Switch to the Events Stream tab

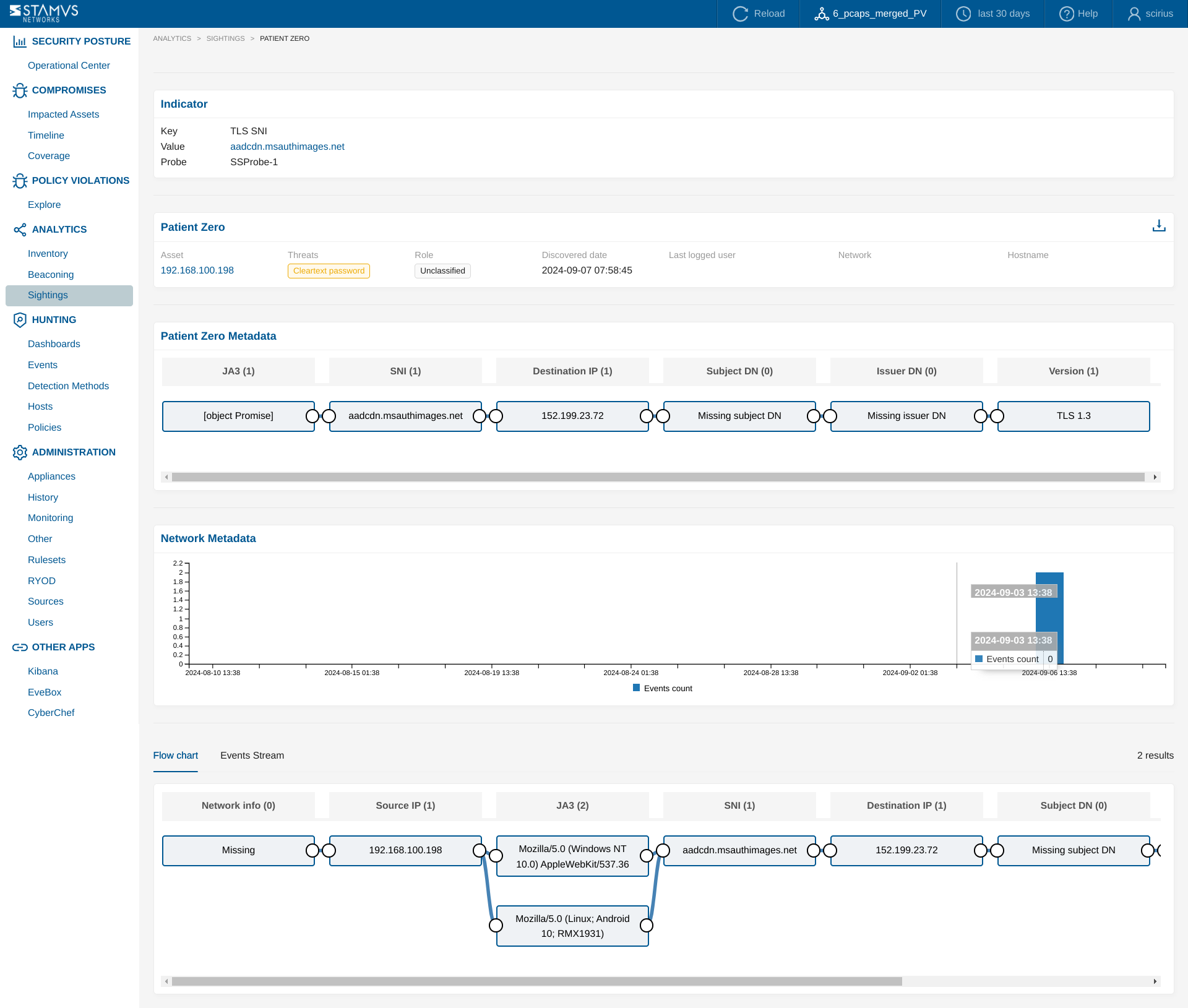pyautogui.click(x=252, y=756)
